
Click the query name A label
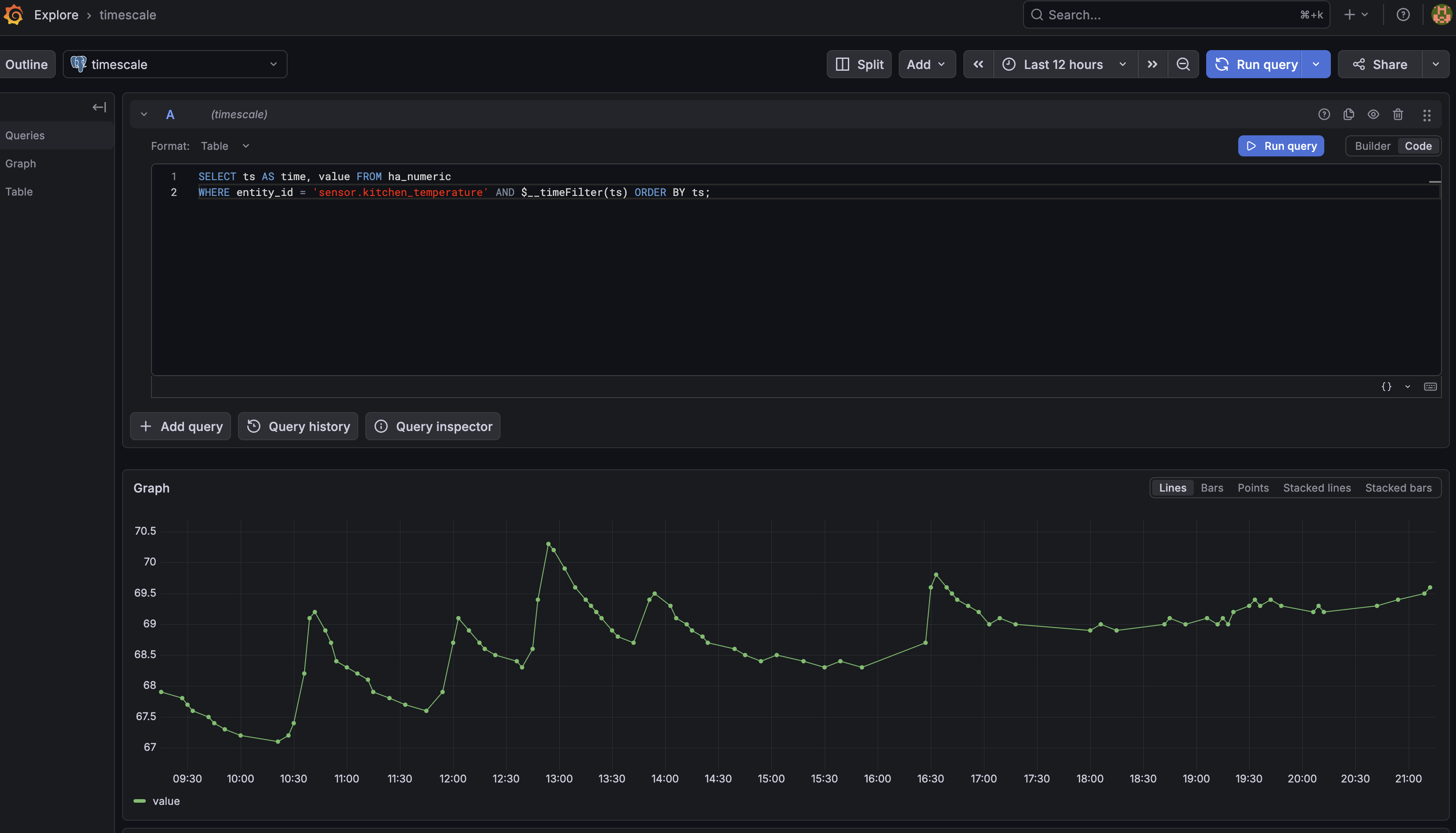pos(170,114)
